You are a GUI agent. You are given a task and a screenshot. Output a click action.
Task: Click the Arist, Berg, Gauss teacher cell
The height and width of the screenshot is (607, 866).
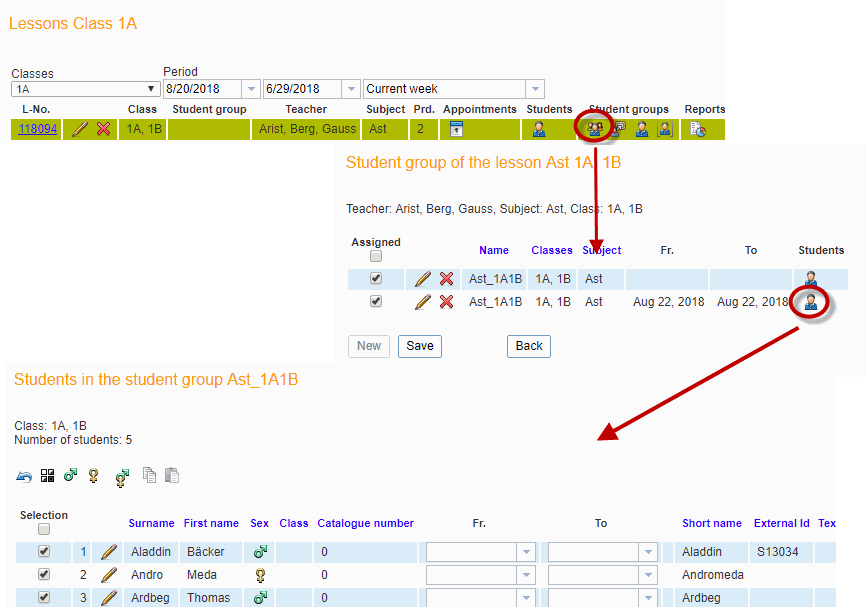[x=306, y=129]
